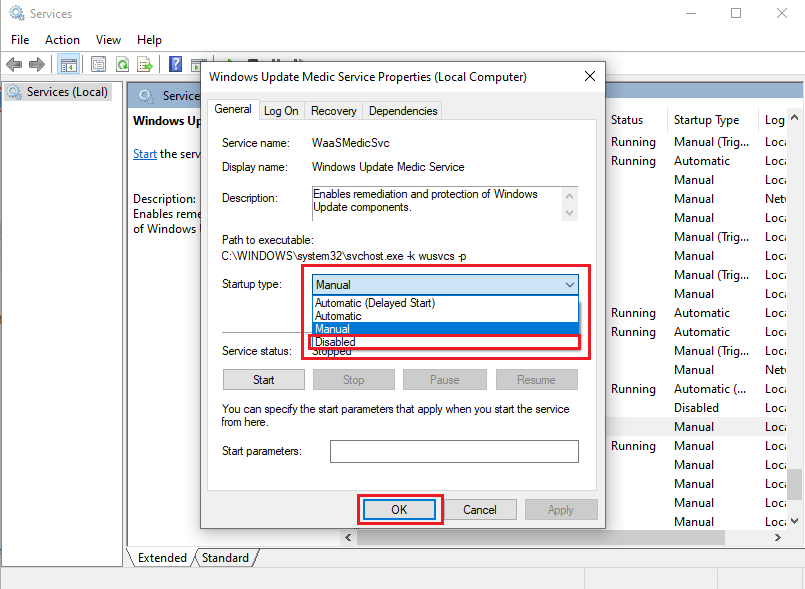805x589 pixels.
Task: Click inside the Enables remediation description box
Action: 438,203
